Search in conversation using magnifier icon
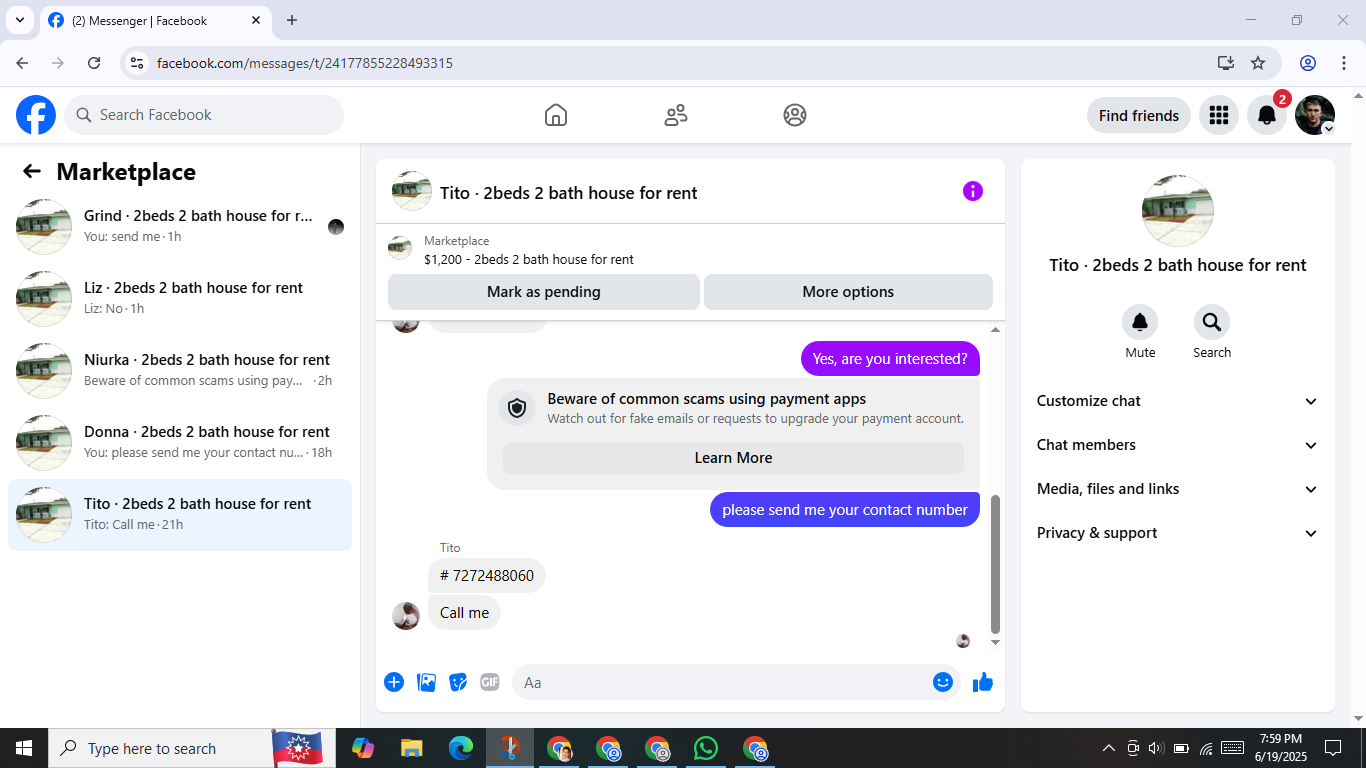1366x768 pixels. (x=1212, y=322)
